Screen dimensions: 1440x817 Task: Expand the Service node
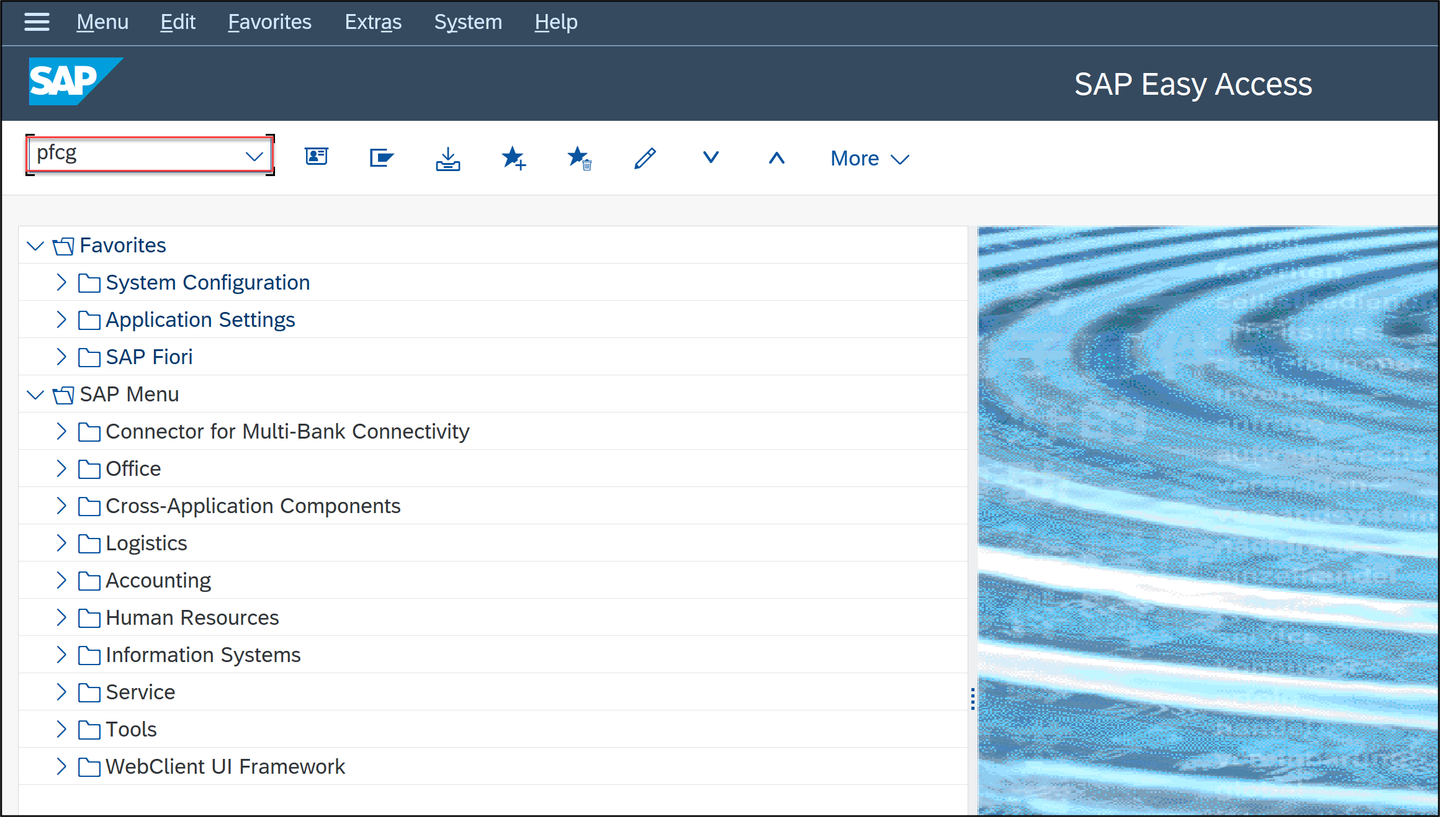(x=61, y=692)
